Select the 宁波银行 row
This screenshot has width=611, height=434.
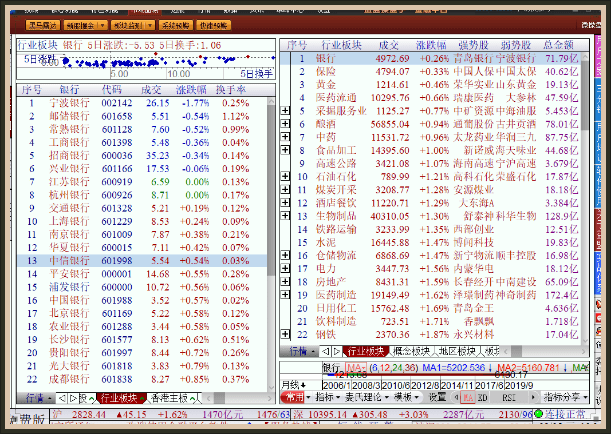click(142, 103)
